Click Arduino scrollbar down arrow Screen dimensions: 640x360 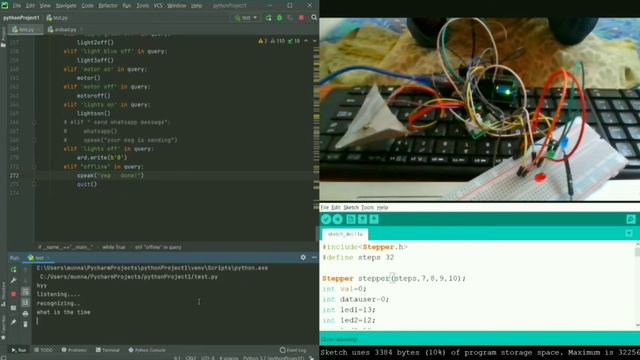[637, 325]
